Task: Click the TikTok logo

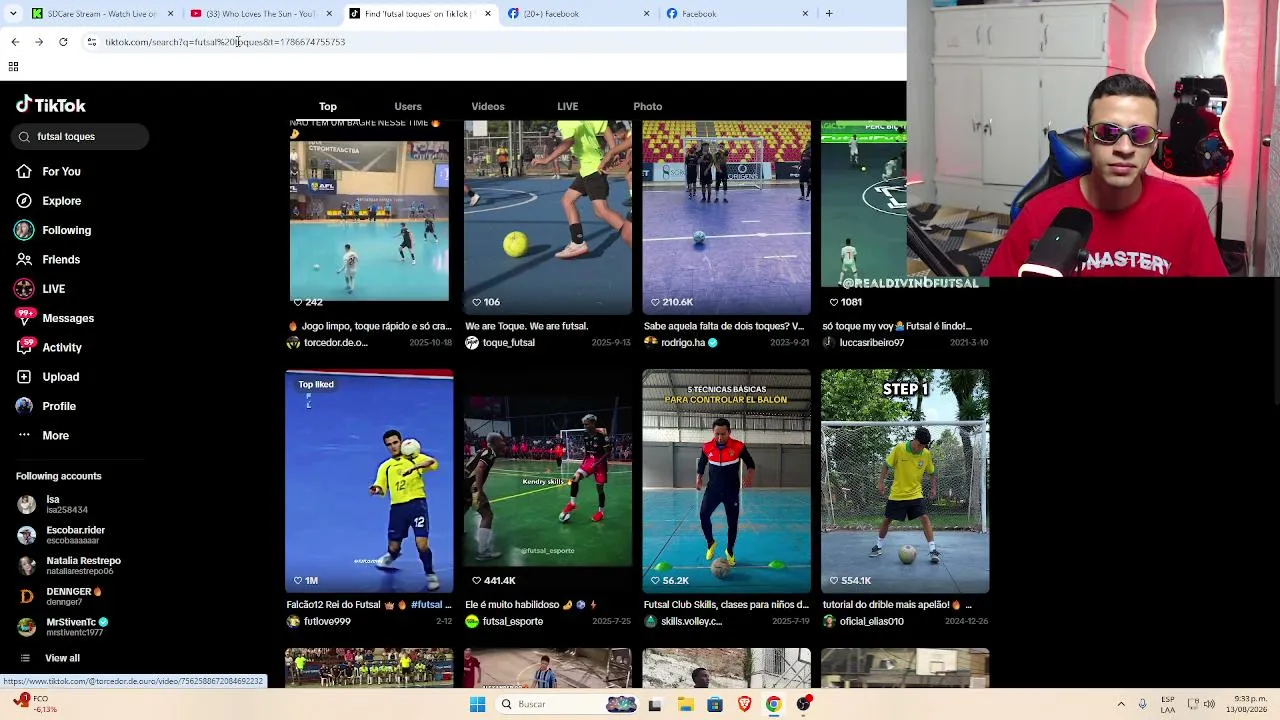Action: click(51, 105)
